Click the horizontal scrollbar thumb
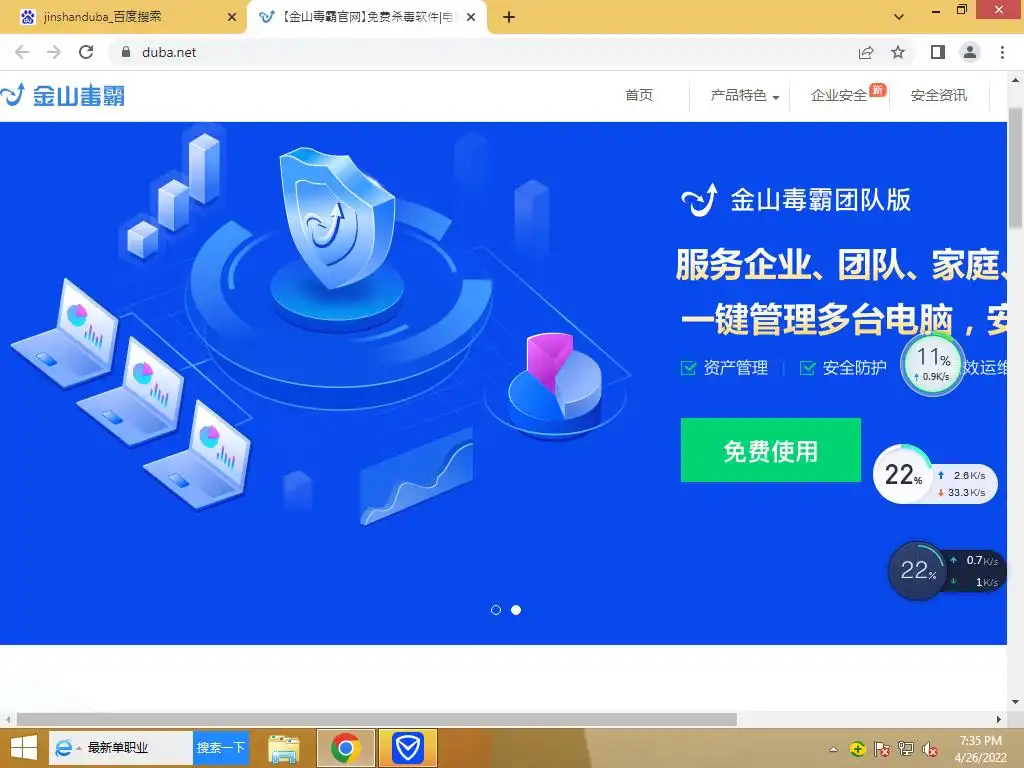Screen dimensions: 1024x768 (x=377, y=719)
